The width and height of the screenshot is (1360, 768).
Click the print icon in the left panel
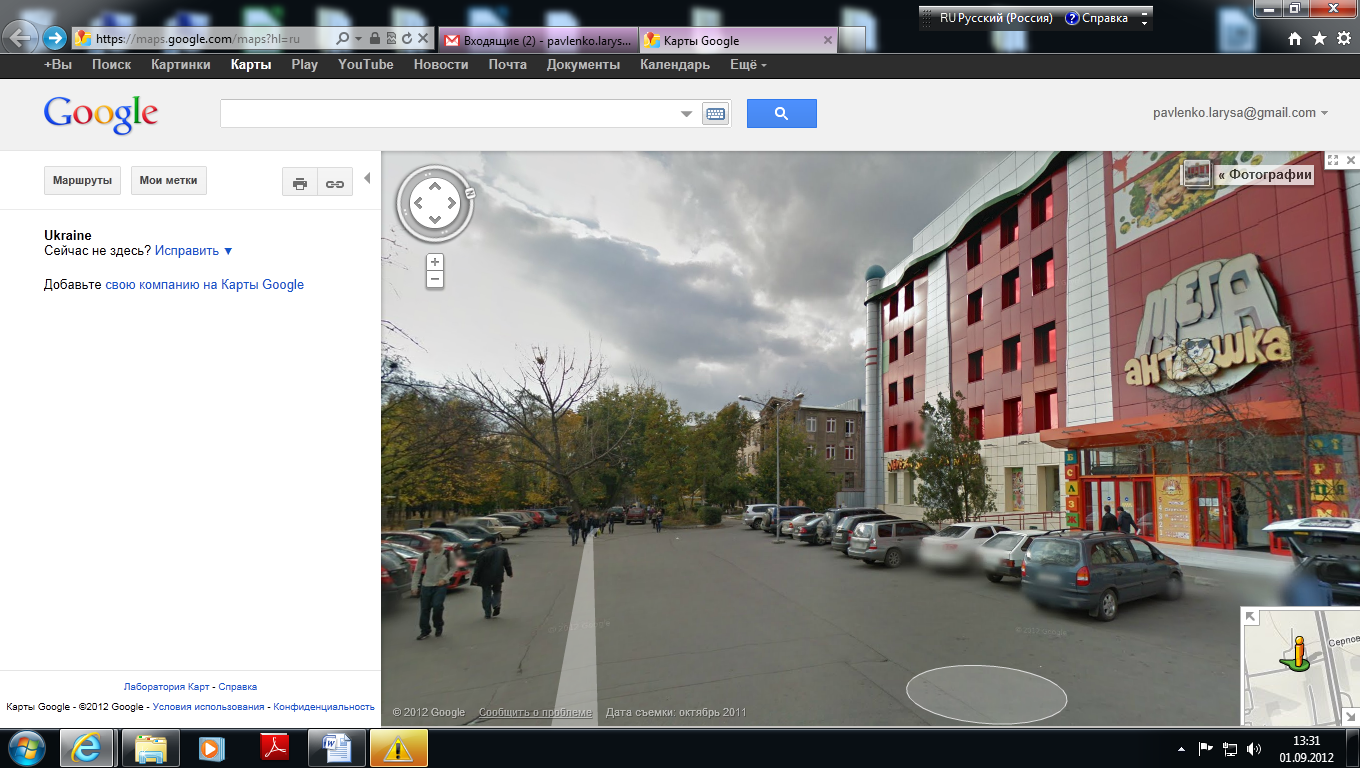pos(299,182)
